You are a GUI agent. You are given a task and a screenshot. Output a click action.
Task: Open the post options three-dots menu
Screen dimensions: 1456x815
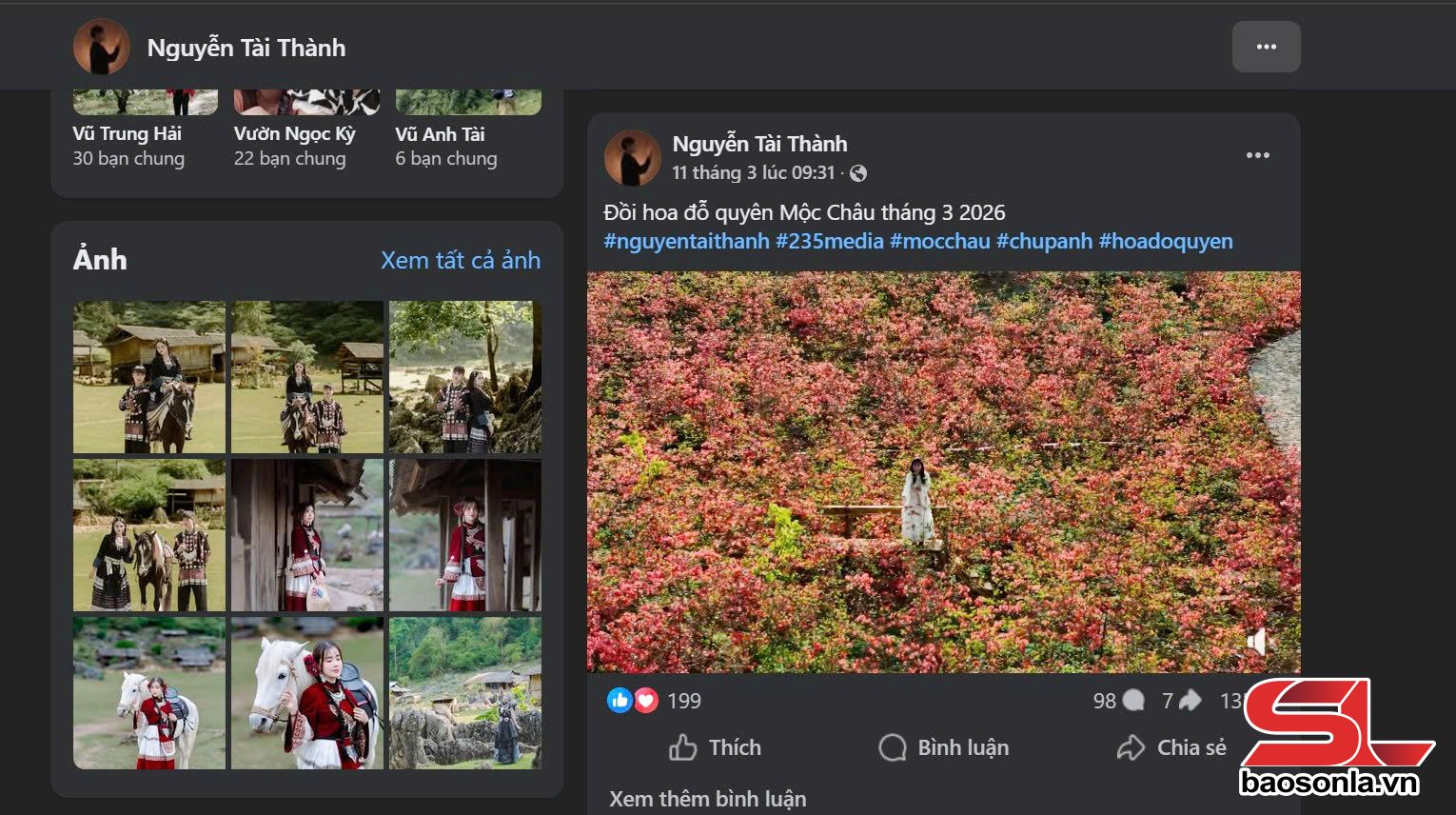pos(1257,155)
